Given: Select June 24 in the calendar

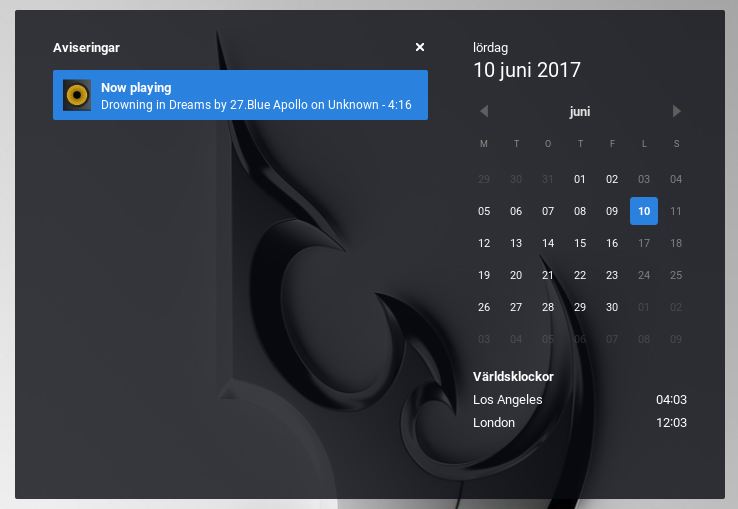Looking at the screenshot, I should [644, 275].
